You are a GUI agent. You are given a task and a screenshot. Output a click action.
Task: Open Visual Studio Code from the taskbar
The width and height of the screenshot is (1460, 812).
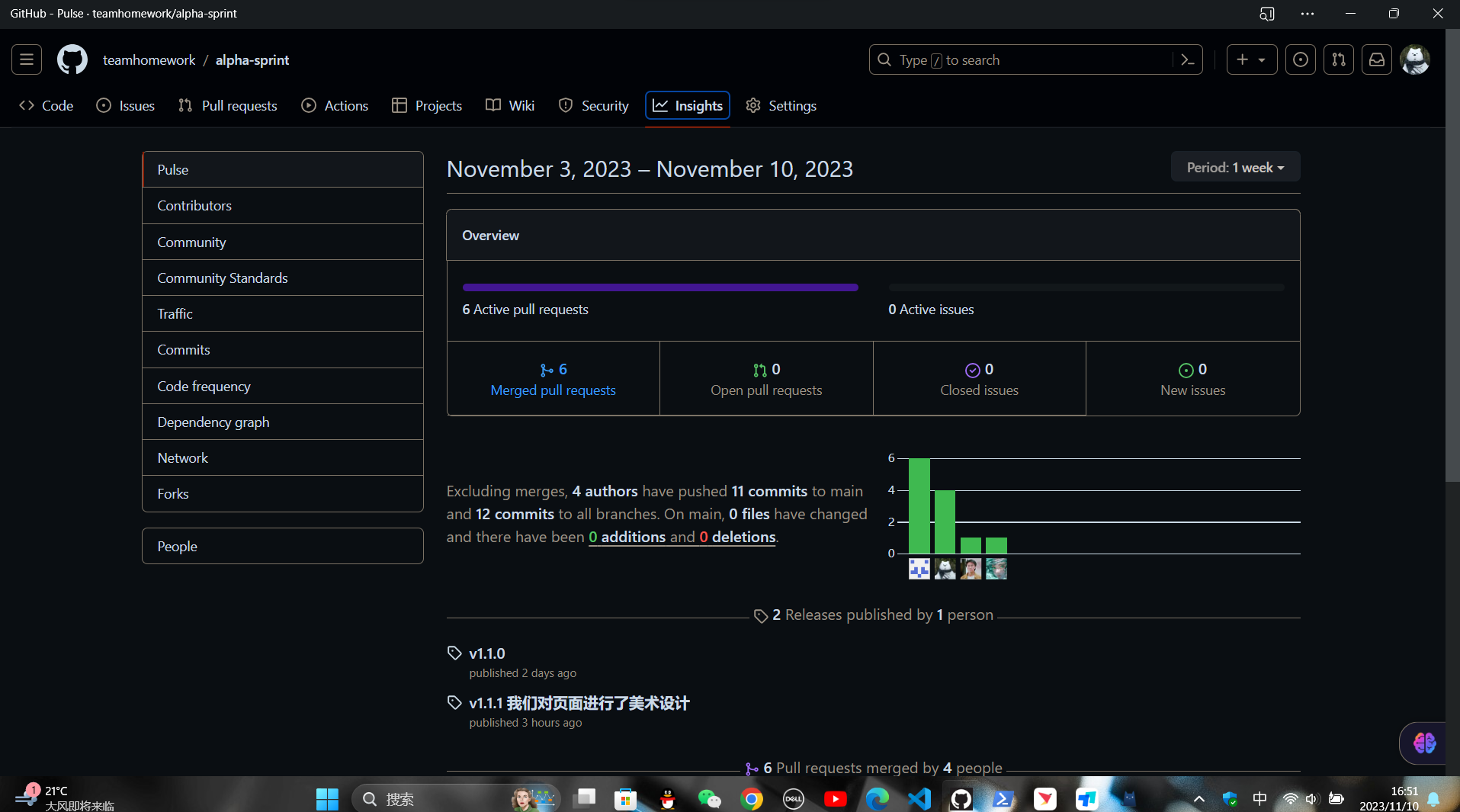tap(919, 798)
